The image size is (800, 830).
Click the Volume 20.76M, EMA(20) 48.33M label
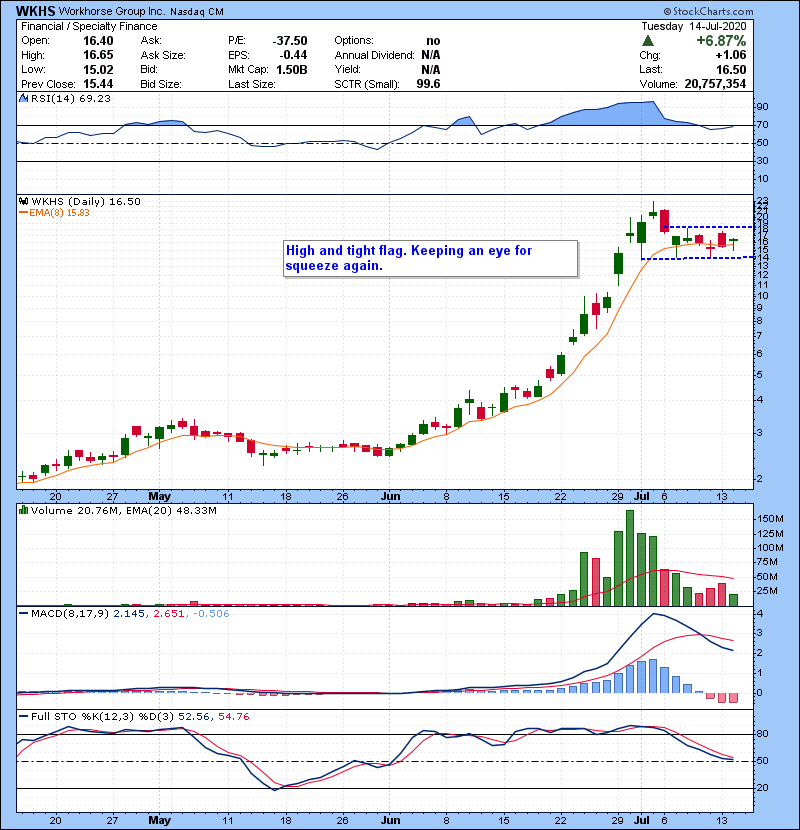124,511
